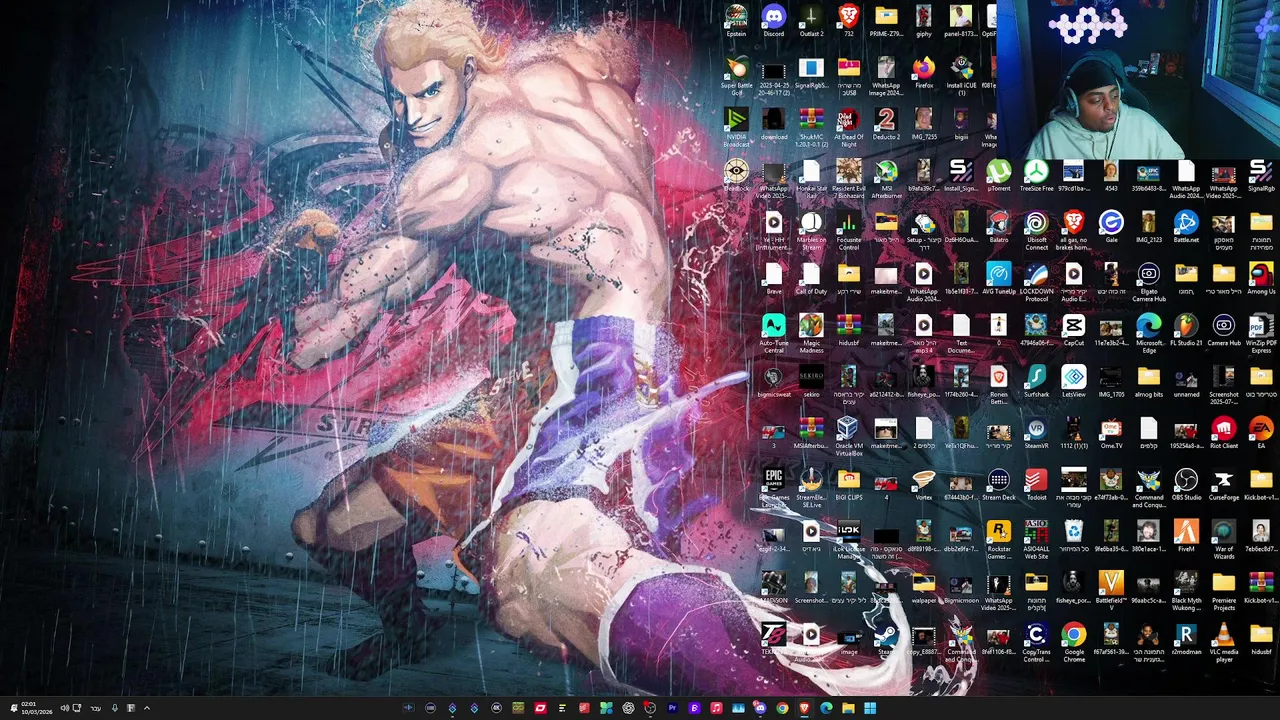Launch the Todoist desktop shortcut
This screenshot has width=1280, height=720.
[1036, 485]
